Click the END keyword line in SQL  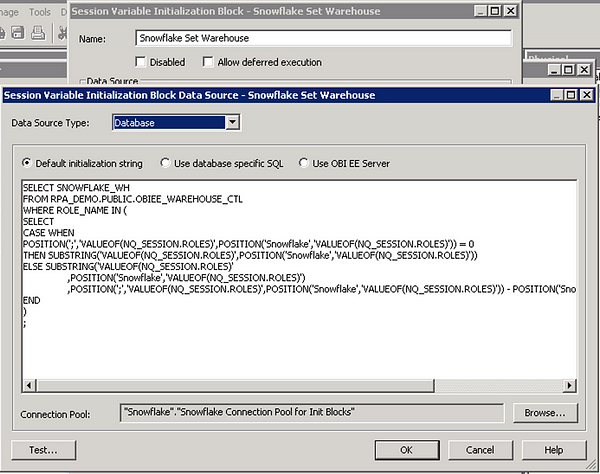(x=31, y=300)
